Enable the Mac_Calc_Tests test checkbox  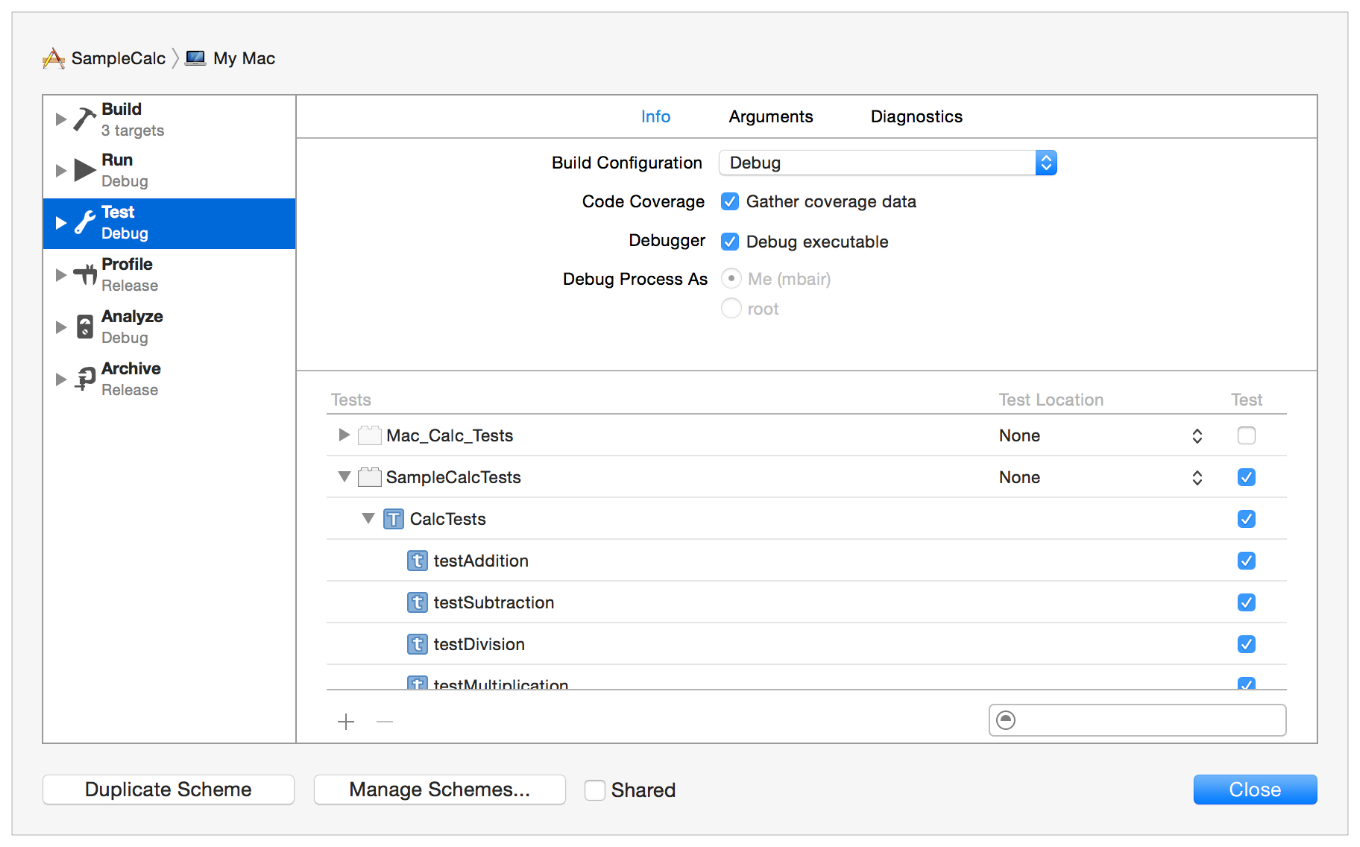pos(1246,436)
